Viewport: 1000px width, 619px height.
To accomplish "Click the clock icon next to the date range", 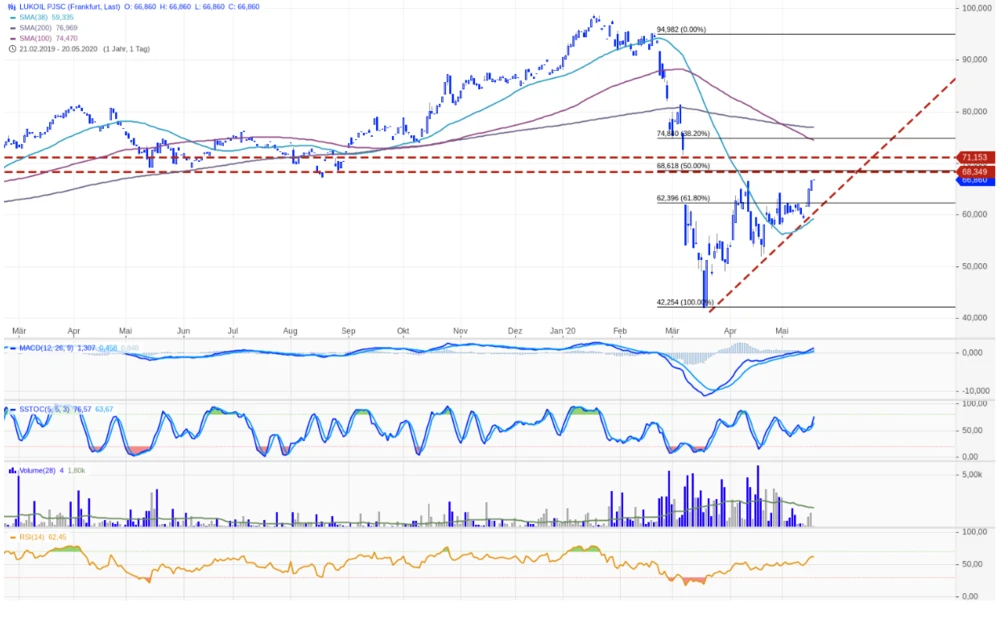I will 12,48.
